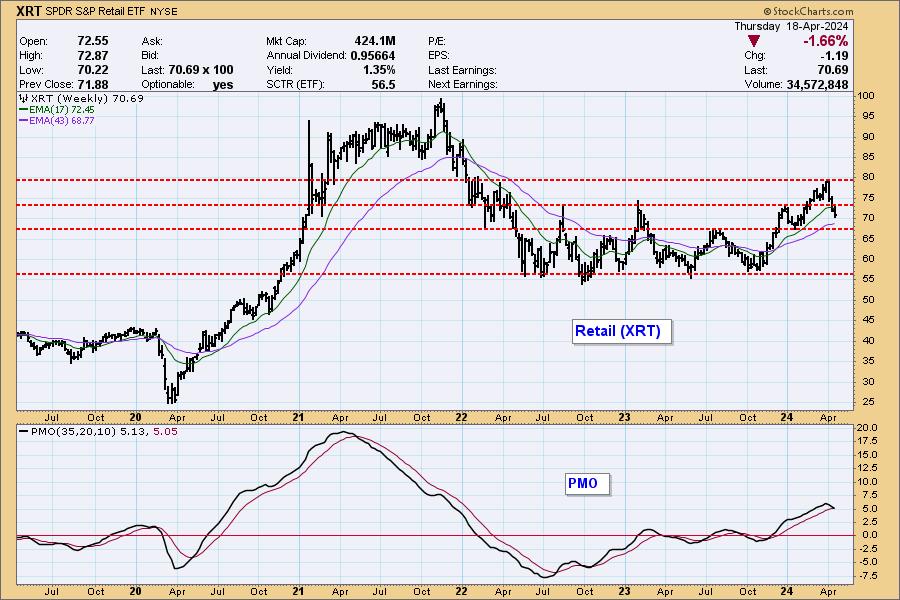The height and width of the screenshot is (600, 900).
Task: Click the NYSE exchange label
Action: pyautogui.click(x=164, y=11)
